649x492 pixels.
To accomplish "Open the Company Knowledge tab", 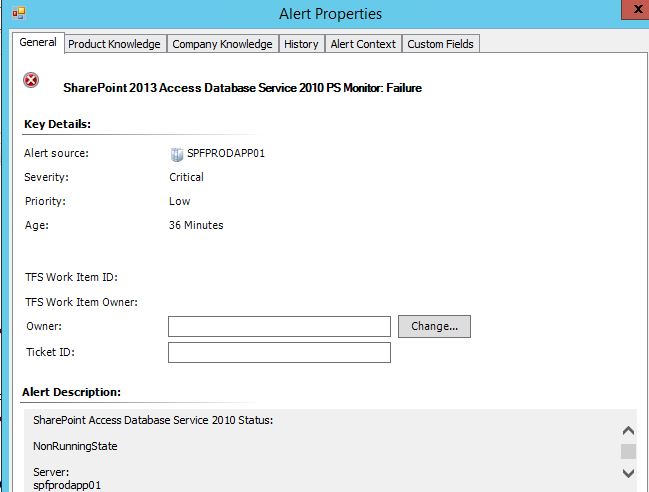I will coord(222,44).
